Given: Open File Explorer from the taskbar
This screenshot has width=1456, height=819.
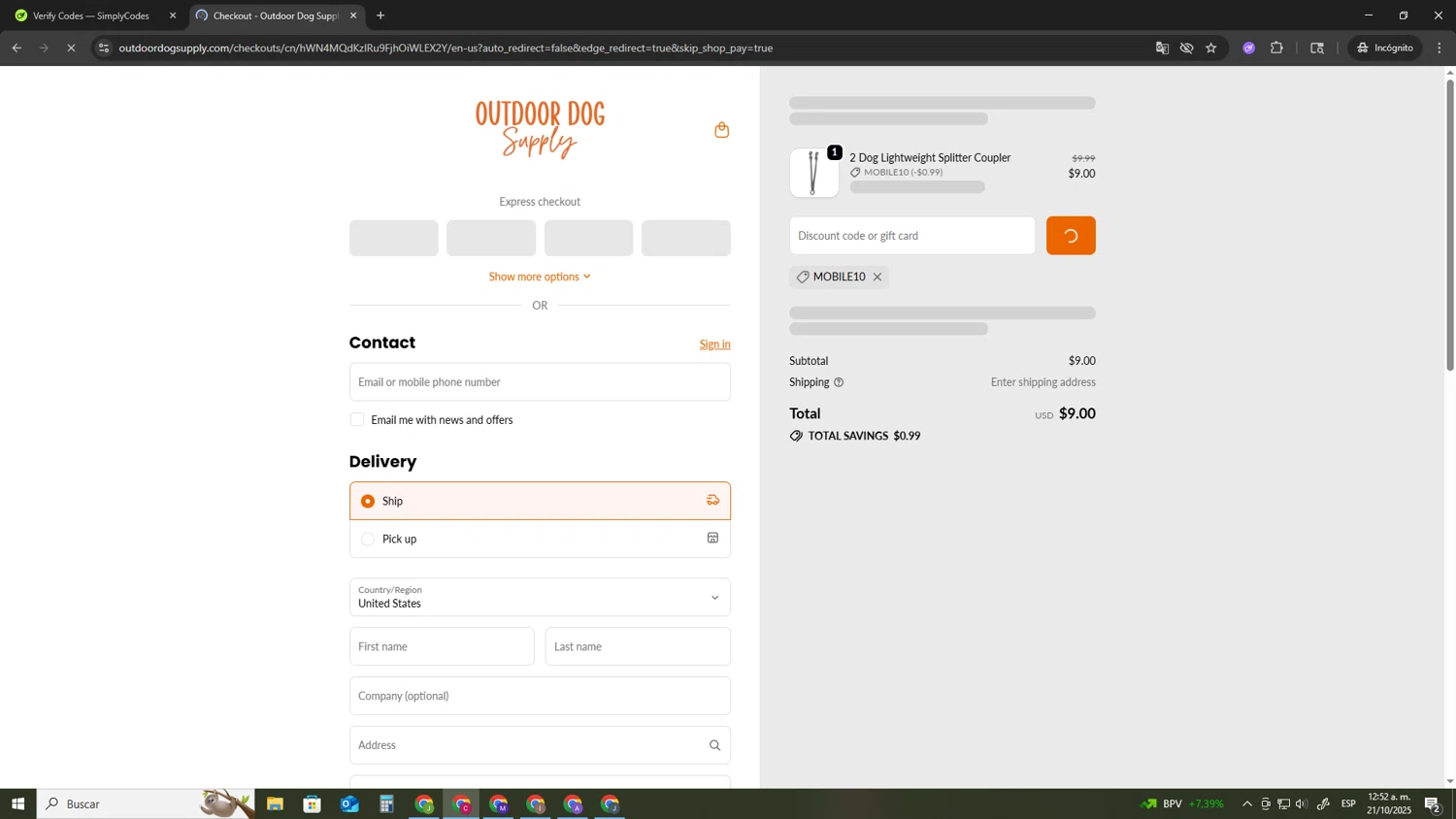Looking at the screenshot, I should point(275,803).
